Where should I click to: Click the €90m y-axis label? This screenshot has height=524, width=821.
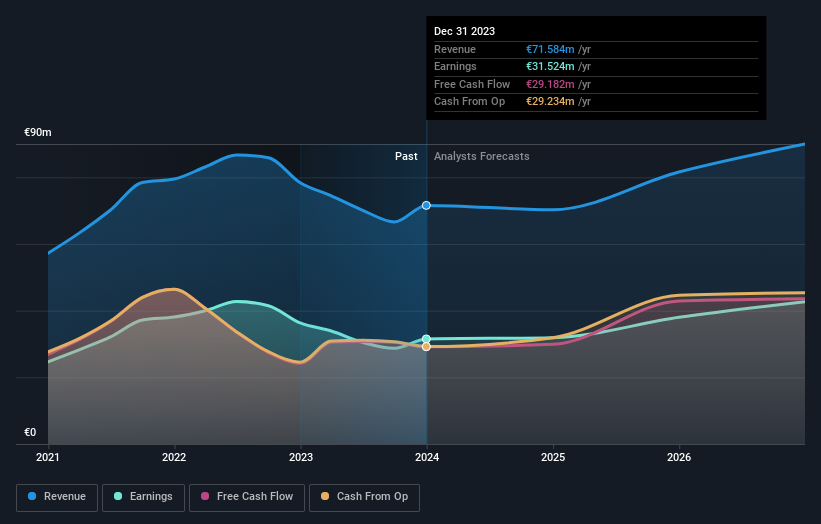pos(38,132)
